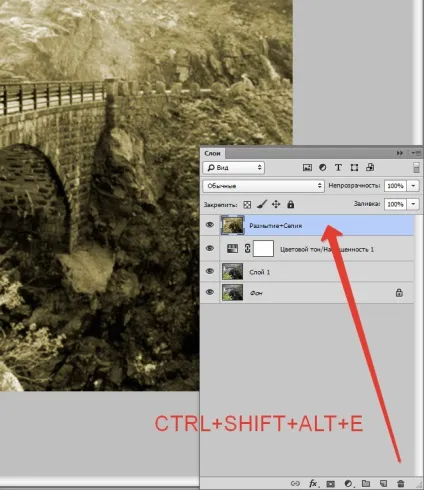Hide the Размытие+Сепия layer
Screen dimensions: 424x490
[x=210, y=225]
